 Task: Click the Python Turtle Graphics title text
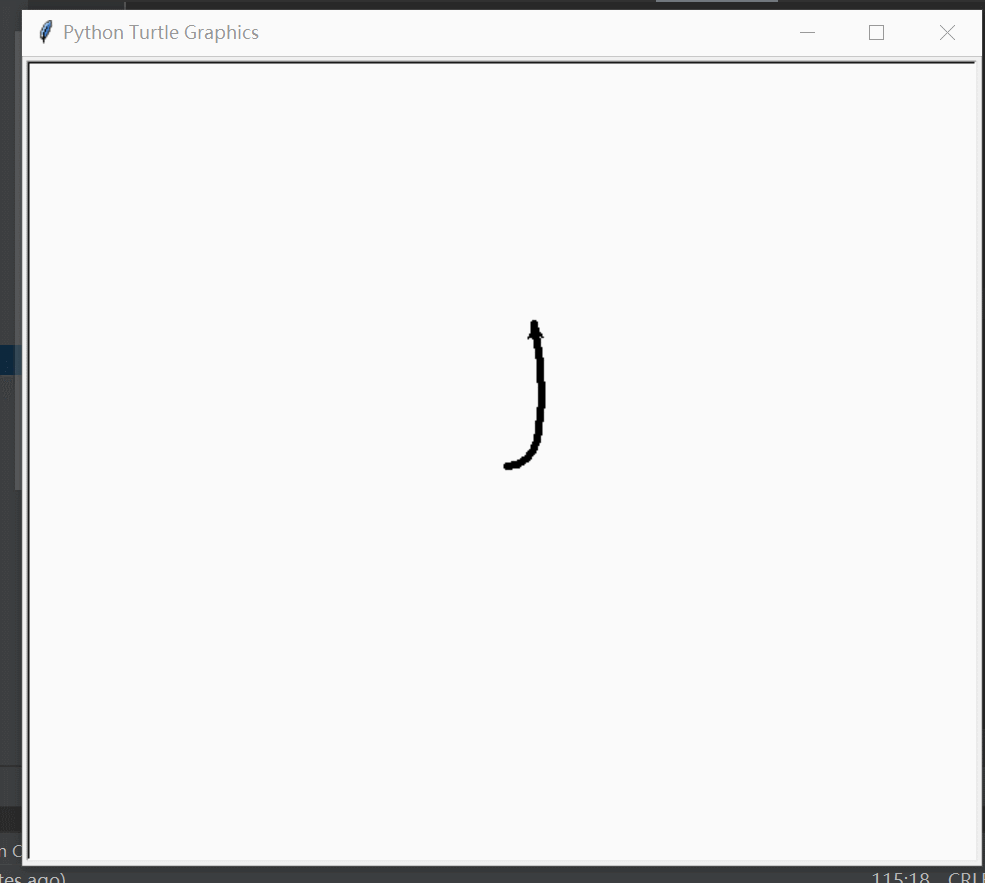[x=161, y=32]
